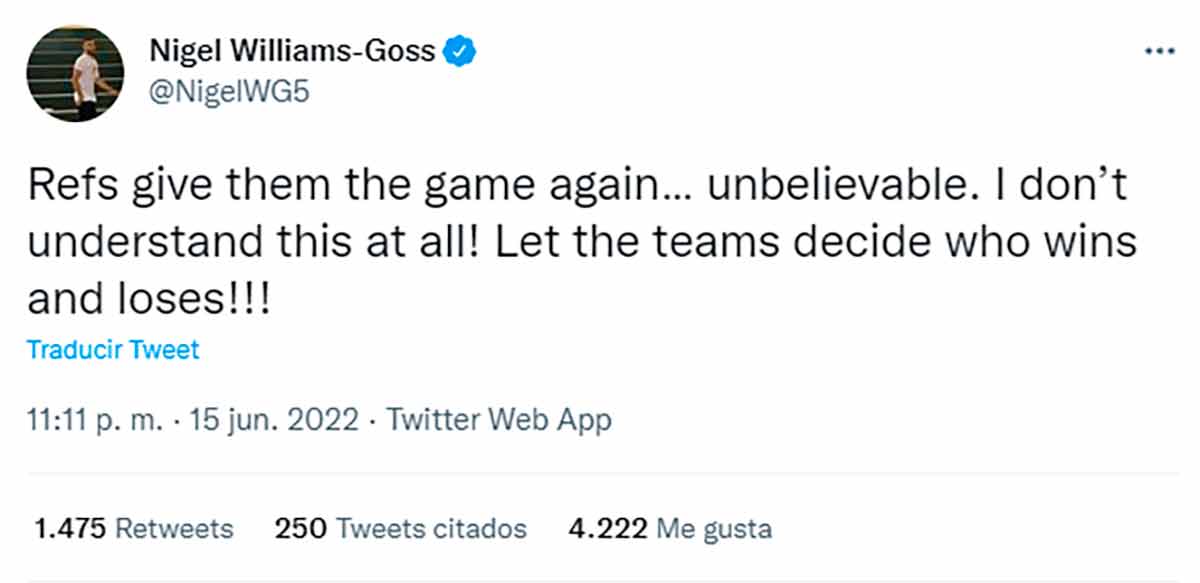1200x583 pixels.
Task: Click the 11:11 p. m. timestamp
Action: point(93,420)
